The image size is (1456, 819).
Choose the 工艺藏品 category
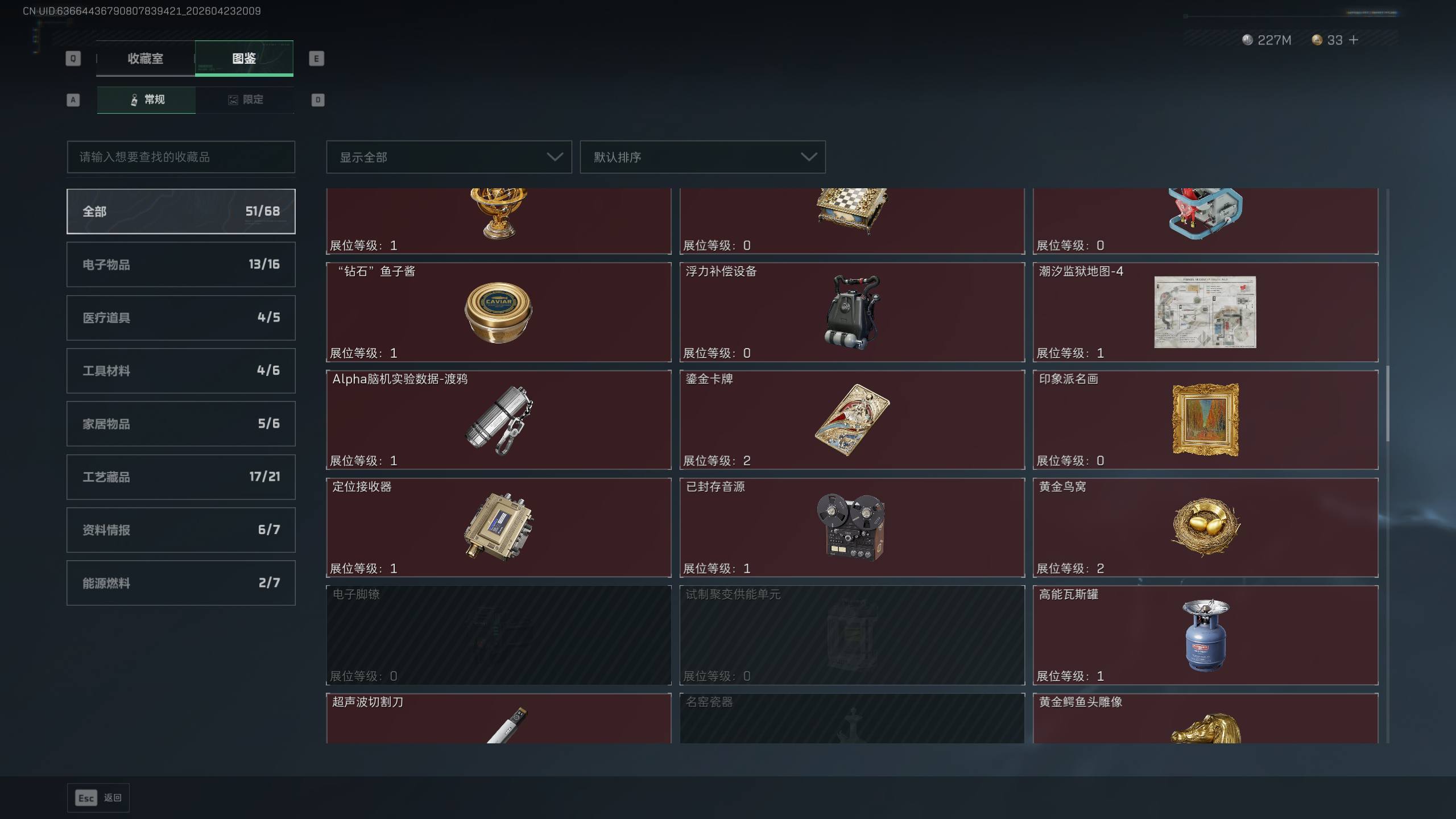tap(181, 477)
